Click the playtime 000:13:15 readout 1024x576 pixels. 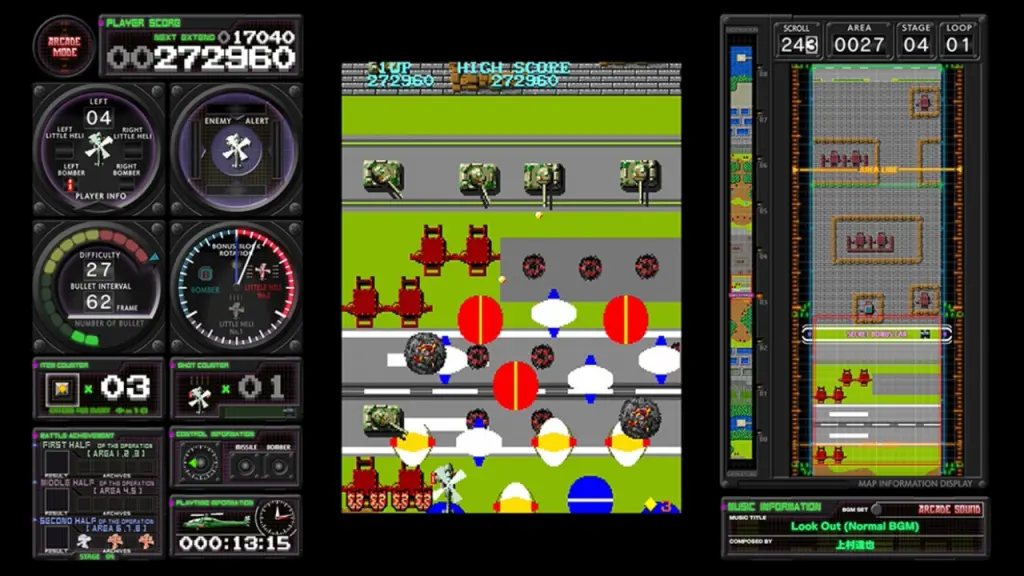234,543
